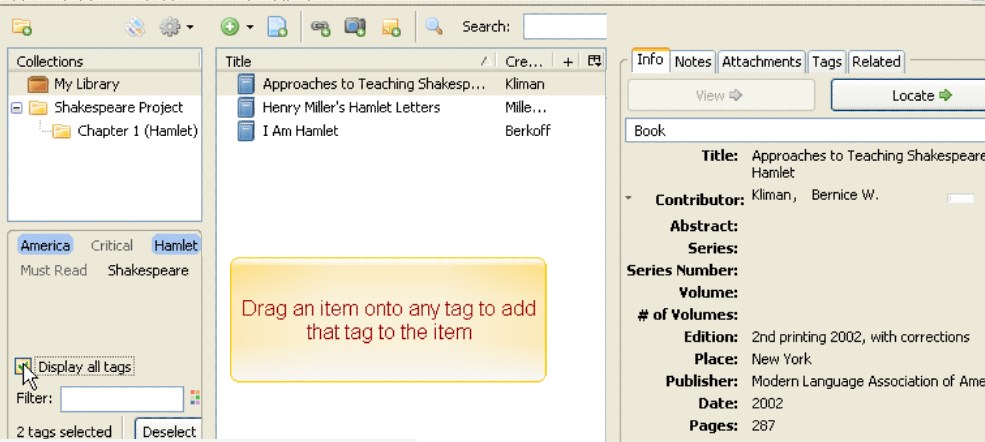Open the tag color options icon

[195, 398]
